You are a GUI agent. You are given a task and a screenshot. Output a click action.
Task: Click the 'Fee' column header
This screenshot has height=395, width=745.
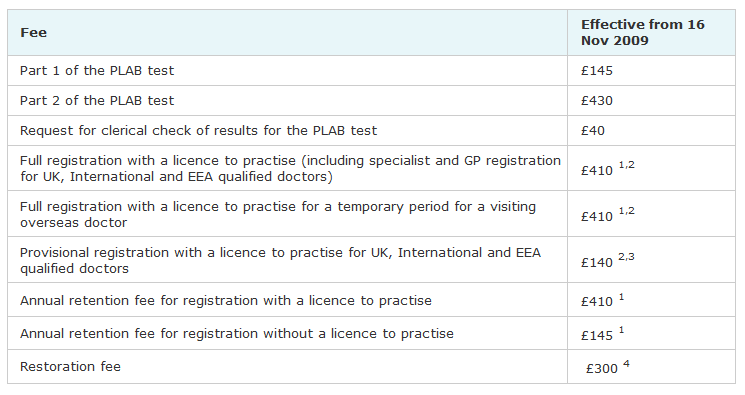pos(33,32)
